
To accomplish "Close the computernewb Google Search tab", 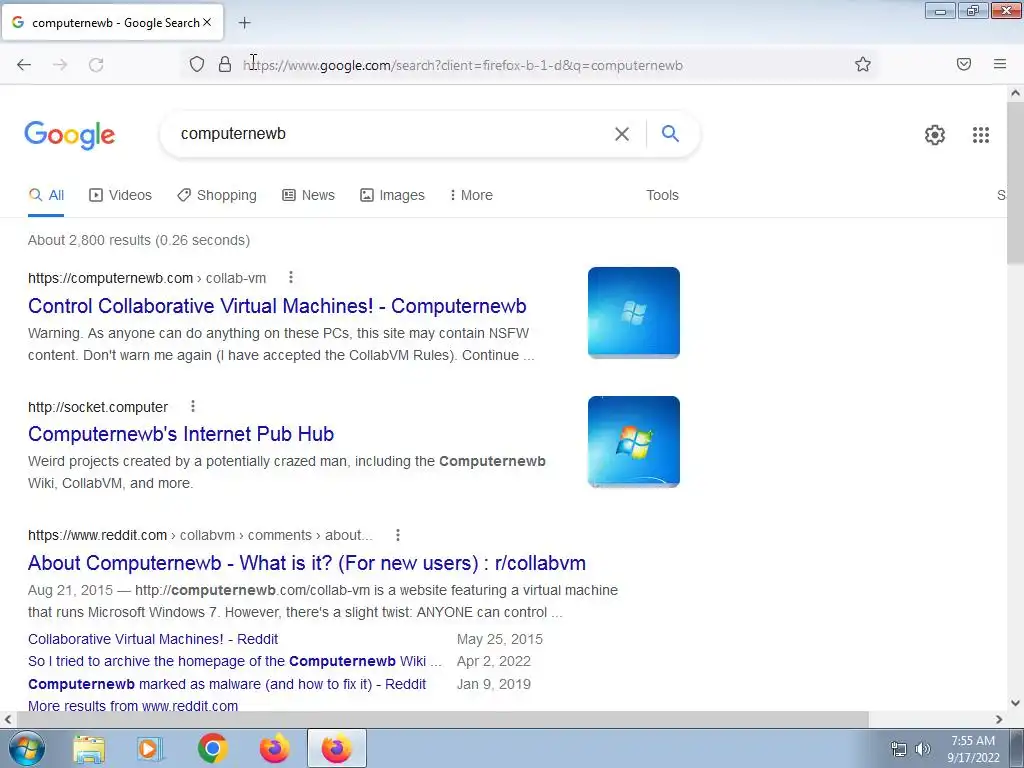I will tap(207, 22).
